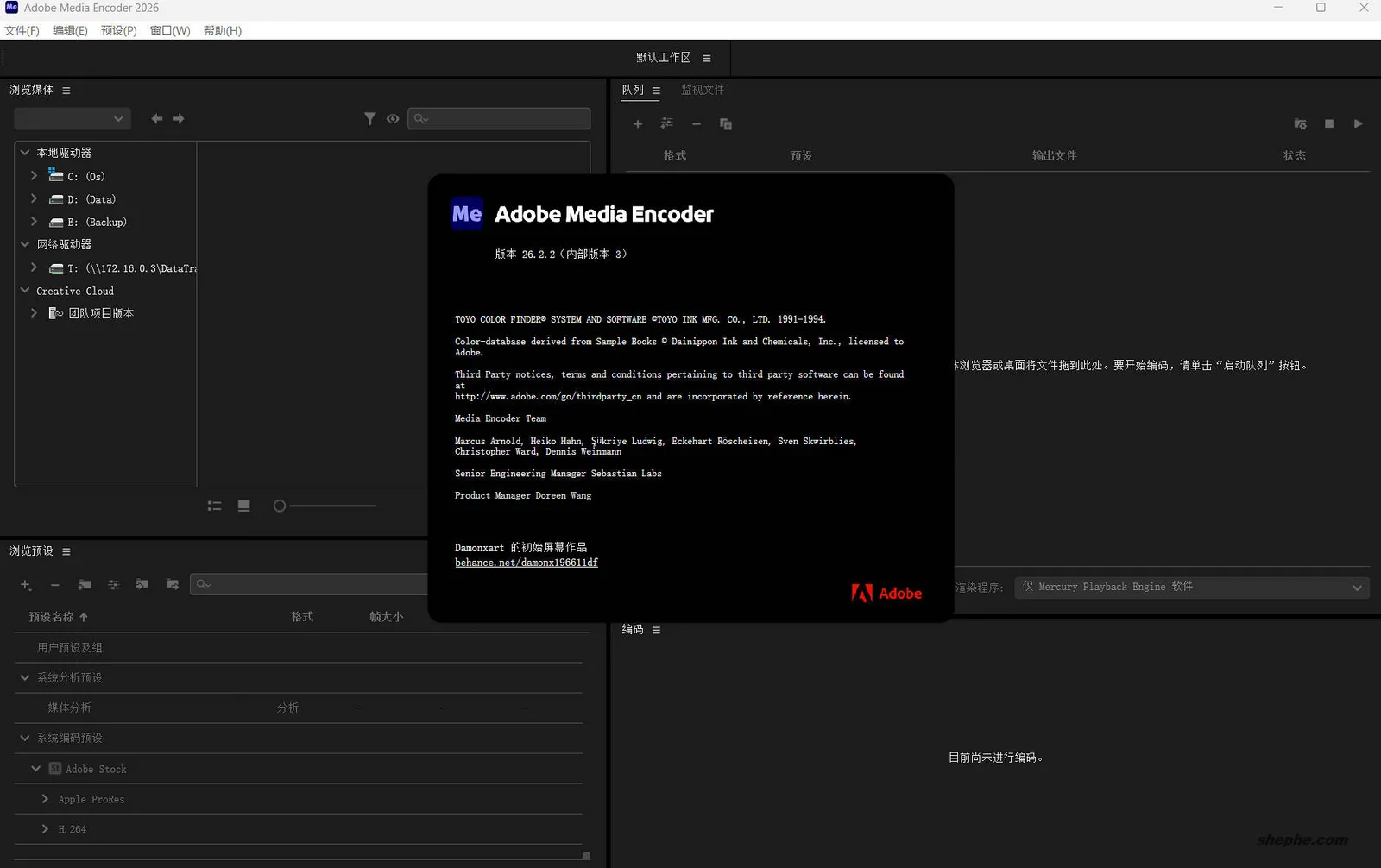Import presets with folder arrow icon

pyautogui.click(x=142, y=585)
